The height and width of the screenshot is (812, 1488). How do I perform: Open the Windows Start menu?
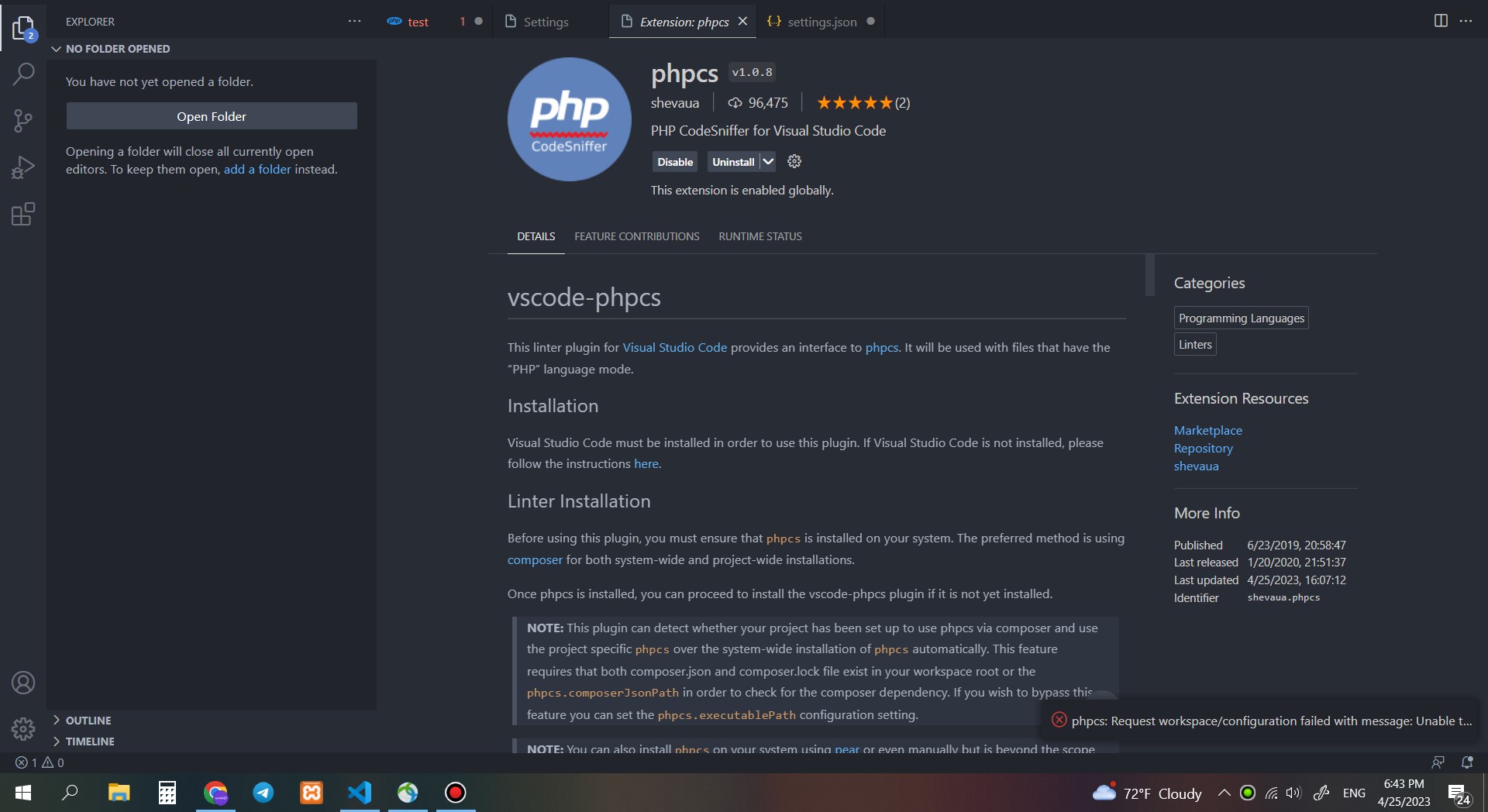pos(22,793)
